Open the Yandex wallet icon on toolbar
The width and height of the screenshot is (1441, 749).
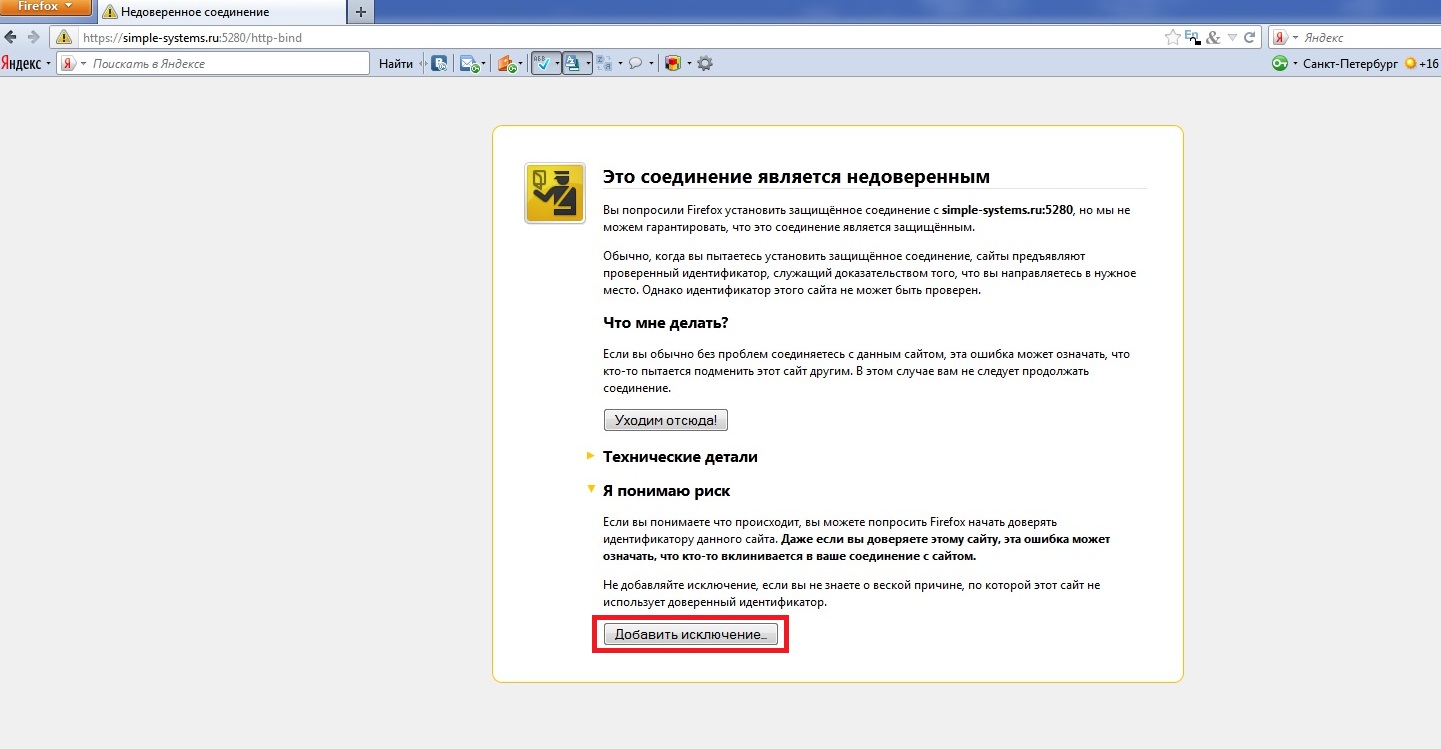click(506, 64)
